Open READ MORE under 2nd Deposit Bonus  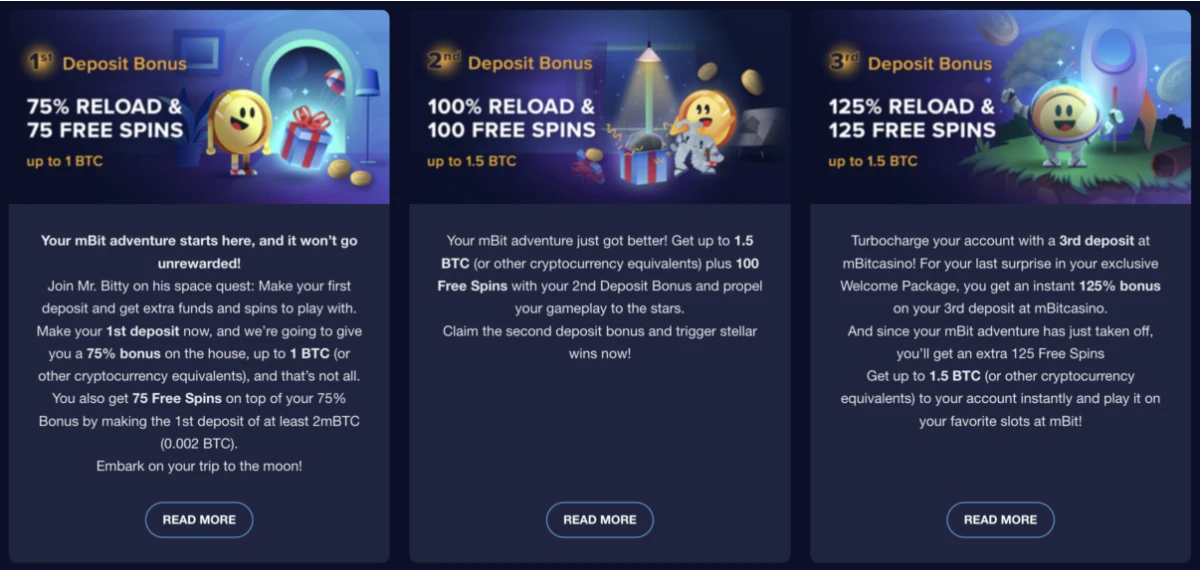pyautogui.click(x=600, y=520)
